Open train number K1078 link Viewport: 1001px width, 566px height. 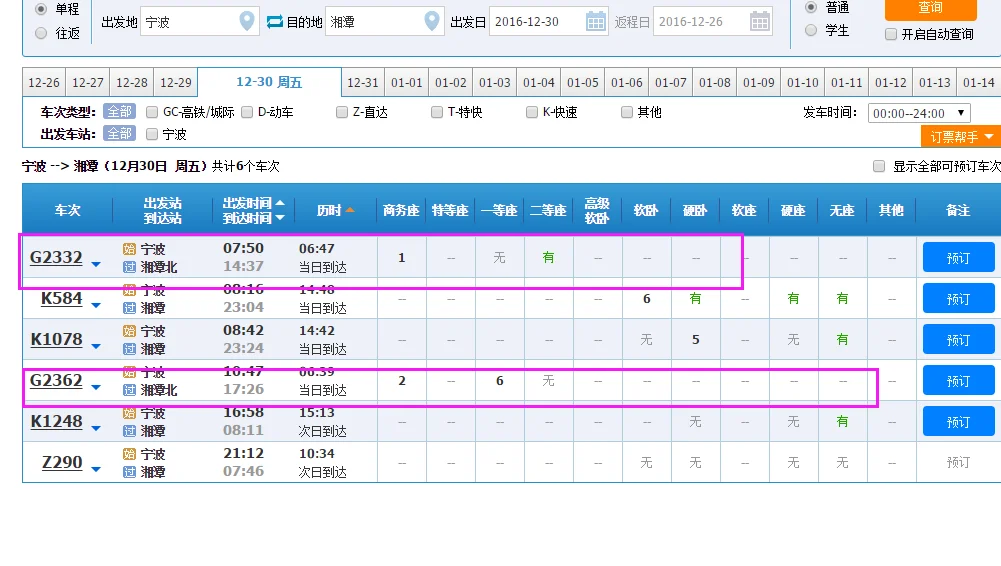[56, 339]
